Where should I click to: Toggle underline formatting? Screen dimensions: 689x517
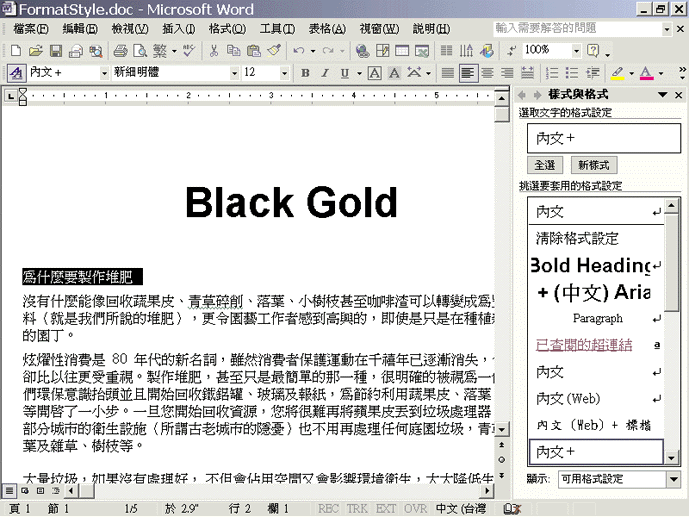point(345,73)
